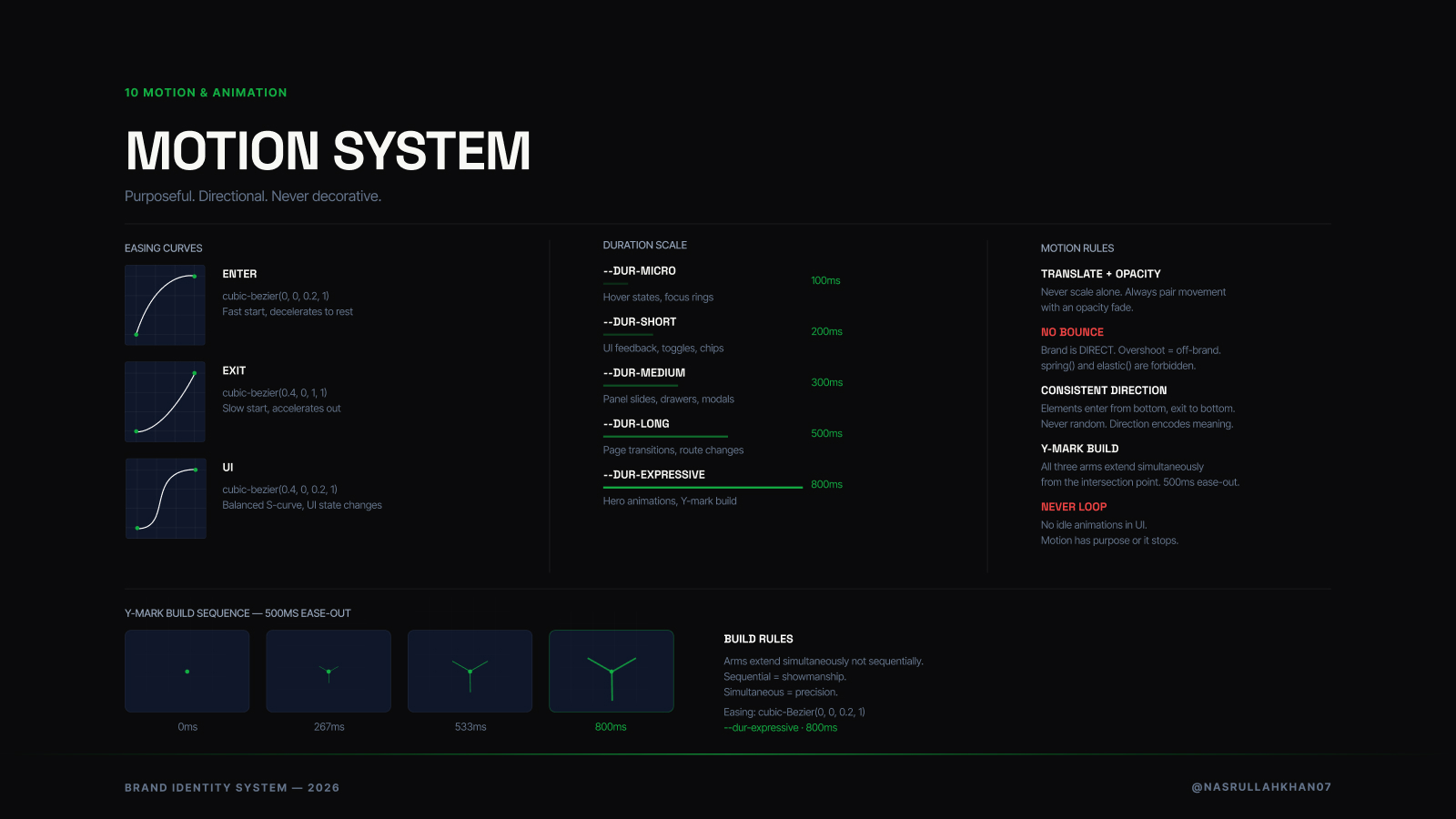
Task: Click 'cubic-bezier(0.4, 0, 0.2, 1)' value
Action: click(x=279, y=489)
